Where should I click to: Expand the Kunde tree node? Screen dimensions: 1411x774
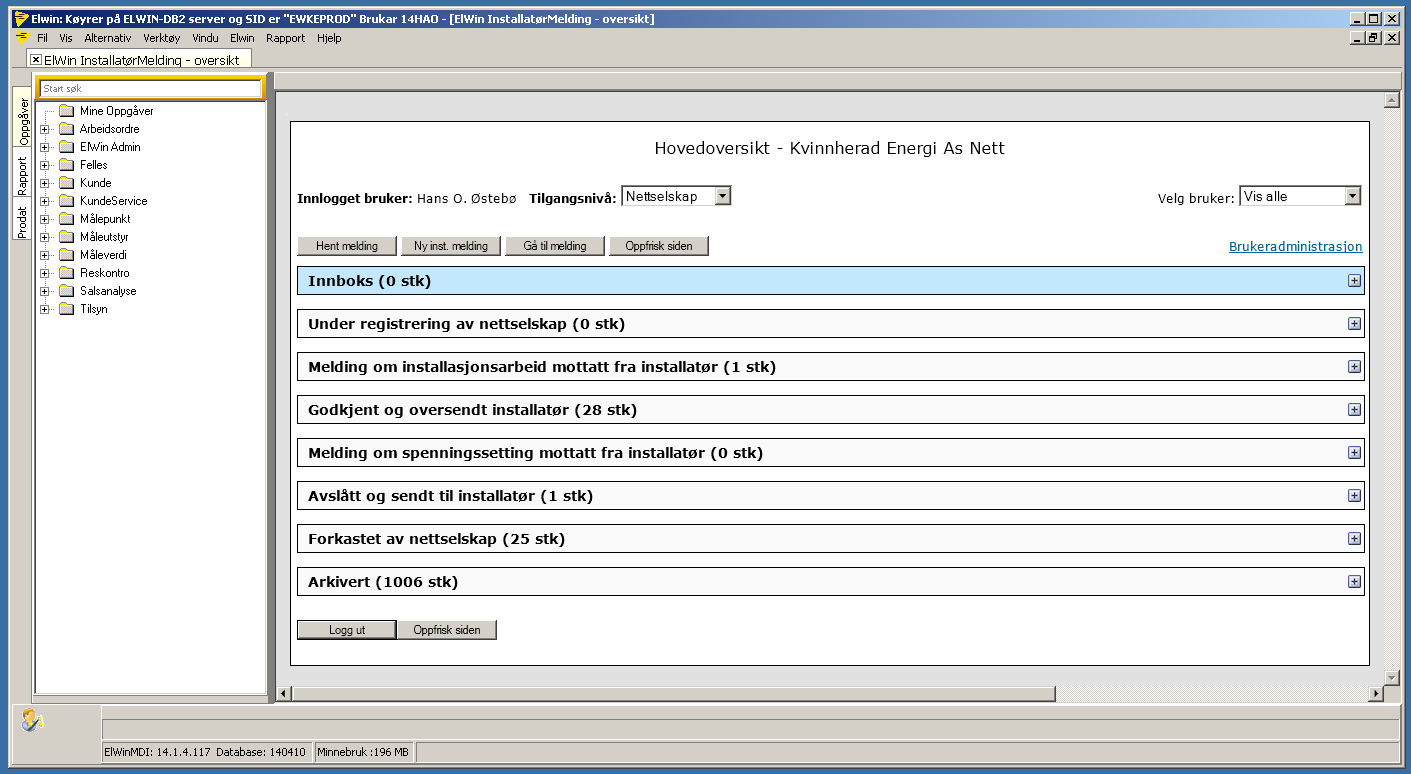(45, 183)
